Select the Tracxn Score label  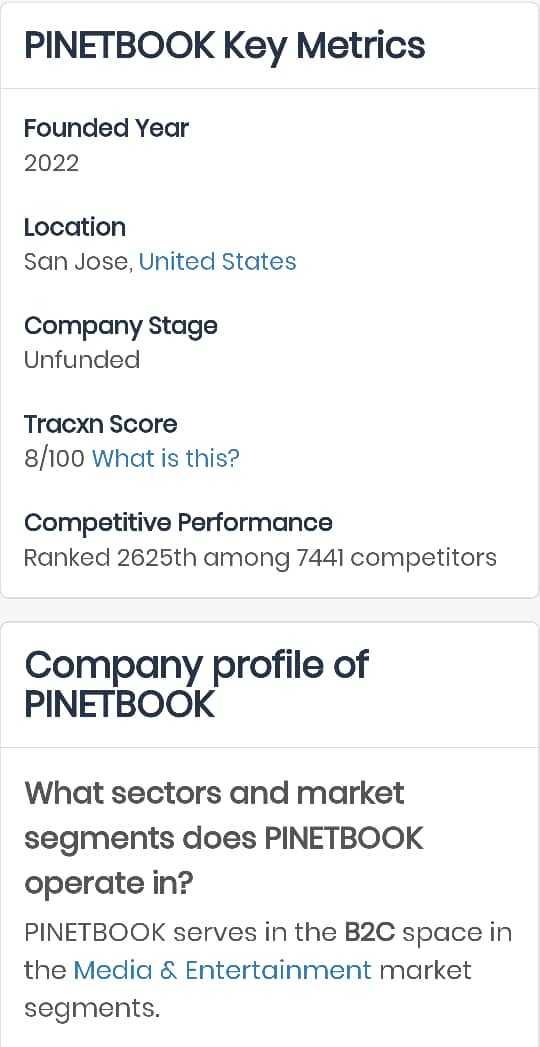[101, 425]
